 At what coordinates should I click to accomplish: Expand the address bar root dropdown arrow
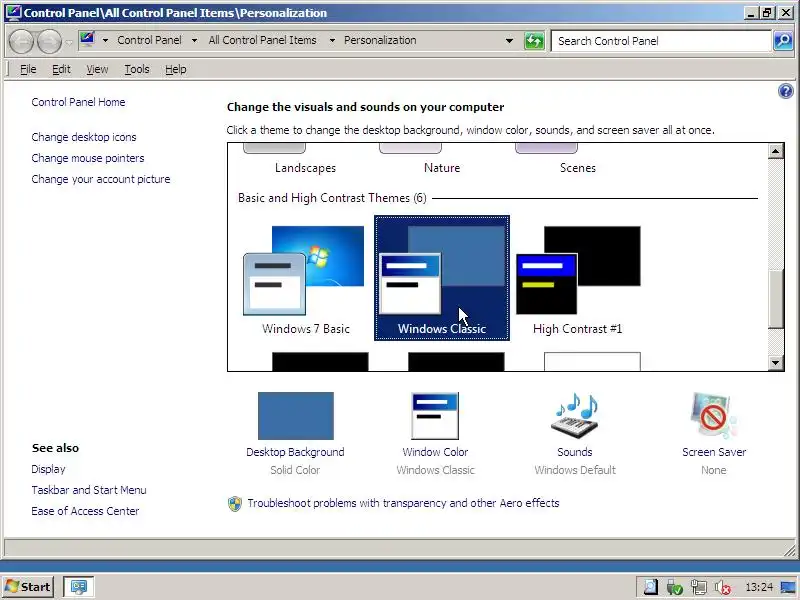tap(105, 40)
